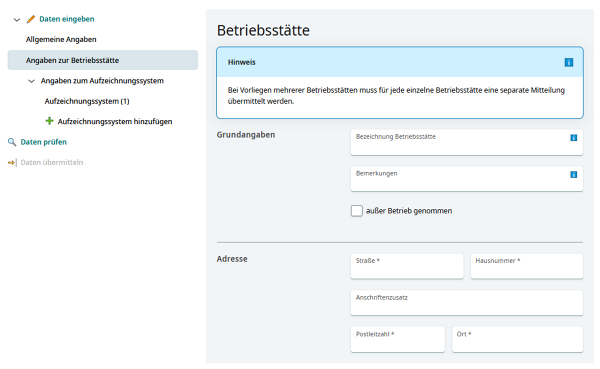
Task: Focus the Bezeichnung Betriebsstätte input field
Action: [x=466, y=142]
